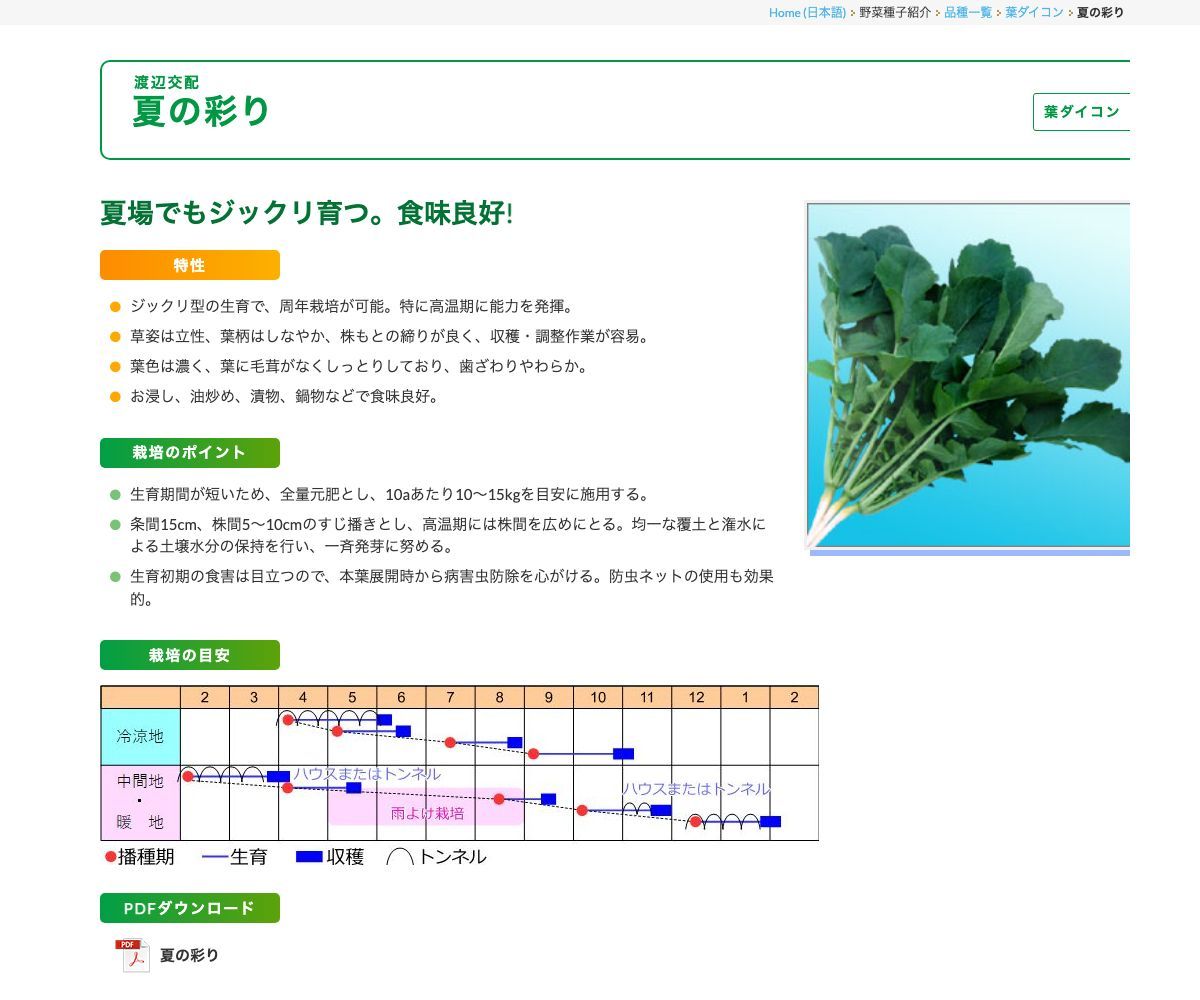Click the orange 特性 section banner
This screenshot has height=1000, width=1200.
(189, 265)
